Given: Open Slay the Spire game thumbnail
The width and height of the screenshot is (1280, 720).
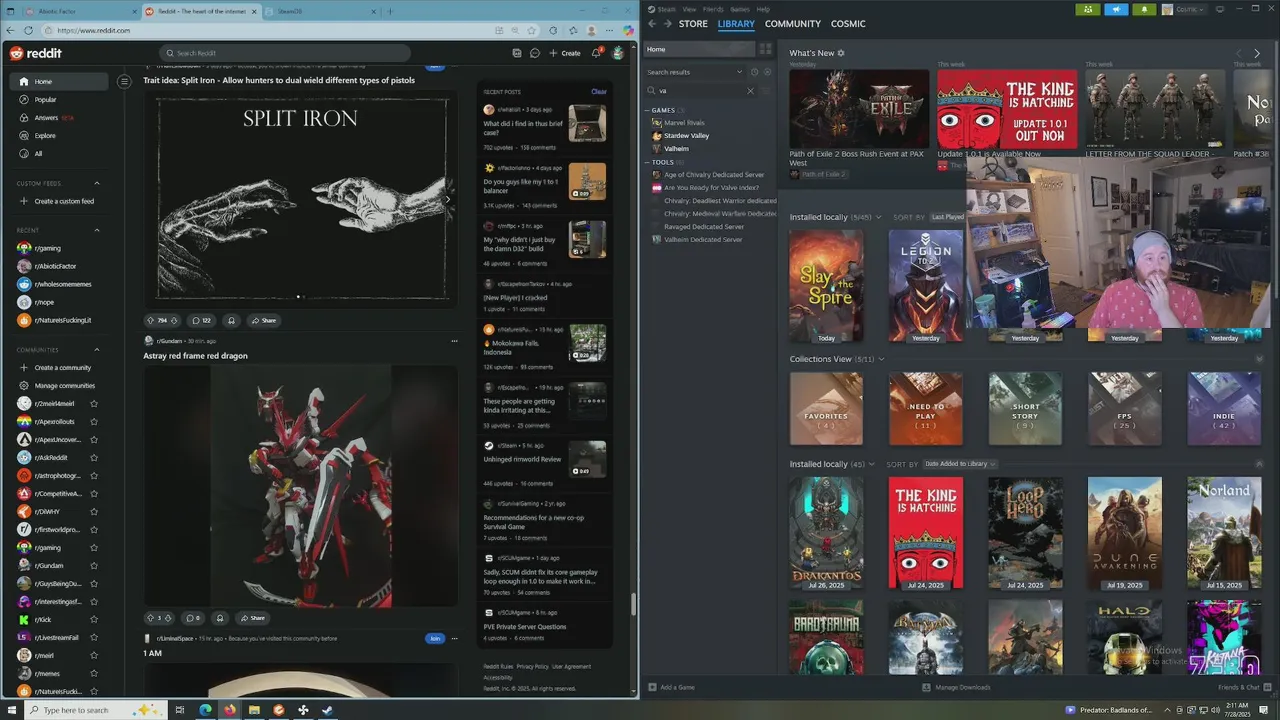Looking at the screenshot, I should tap(826, 286).
